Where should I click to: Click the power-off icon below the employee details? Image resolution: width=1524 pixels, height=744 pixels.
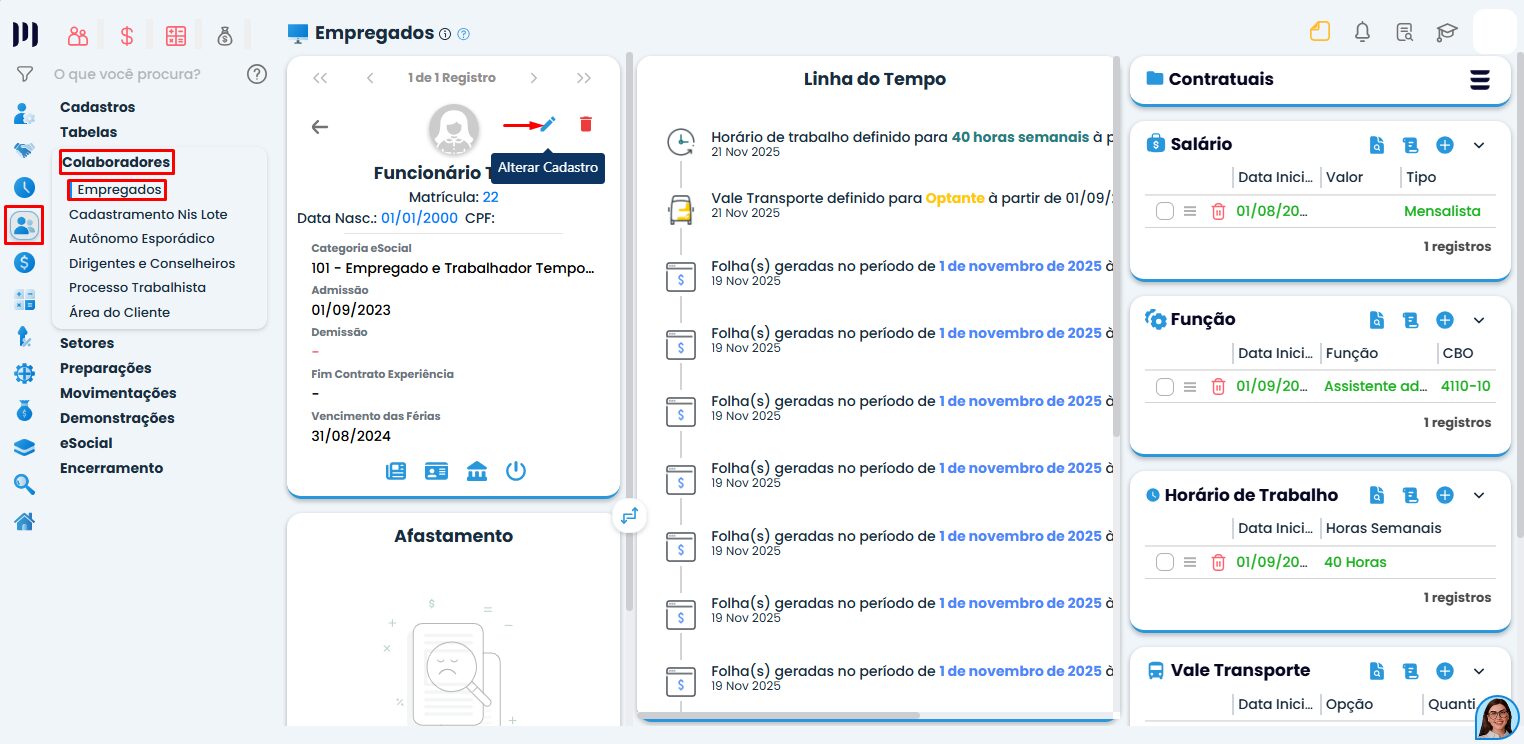516,470
